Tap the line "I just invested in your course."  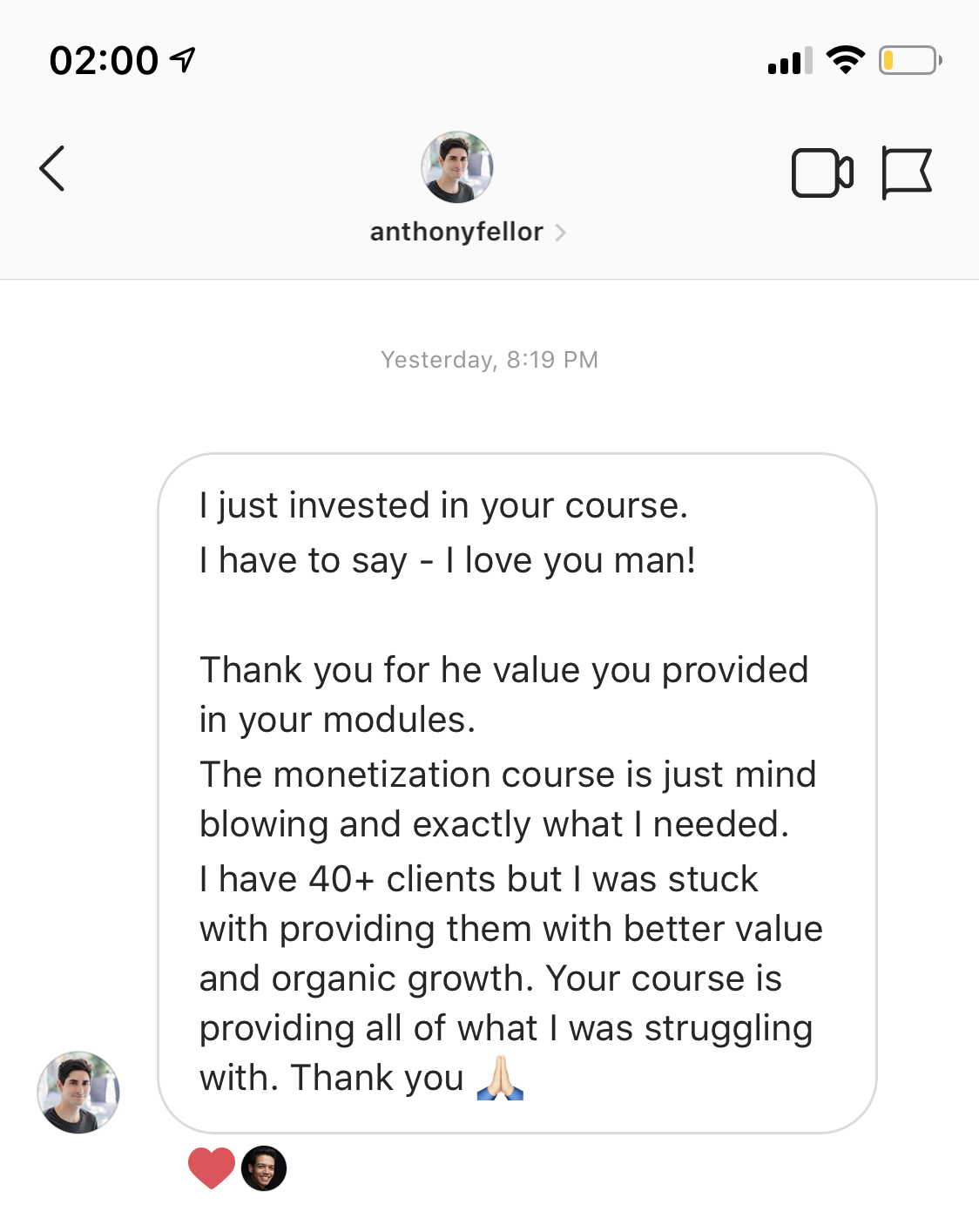(443, 505)
